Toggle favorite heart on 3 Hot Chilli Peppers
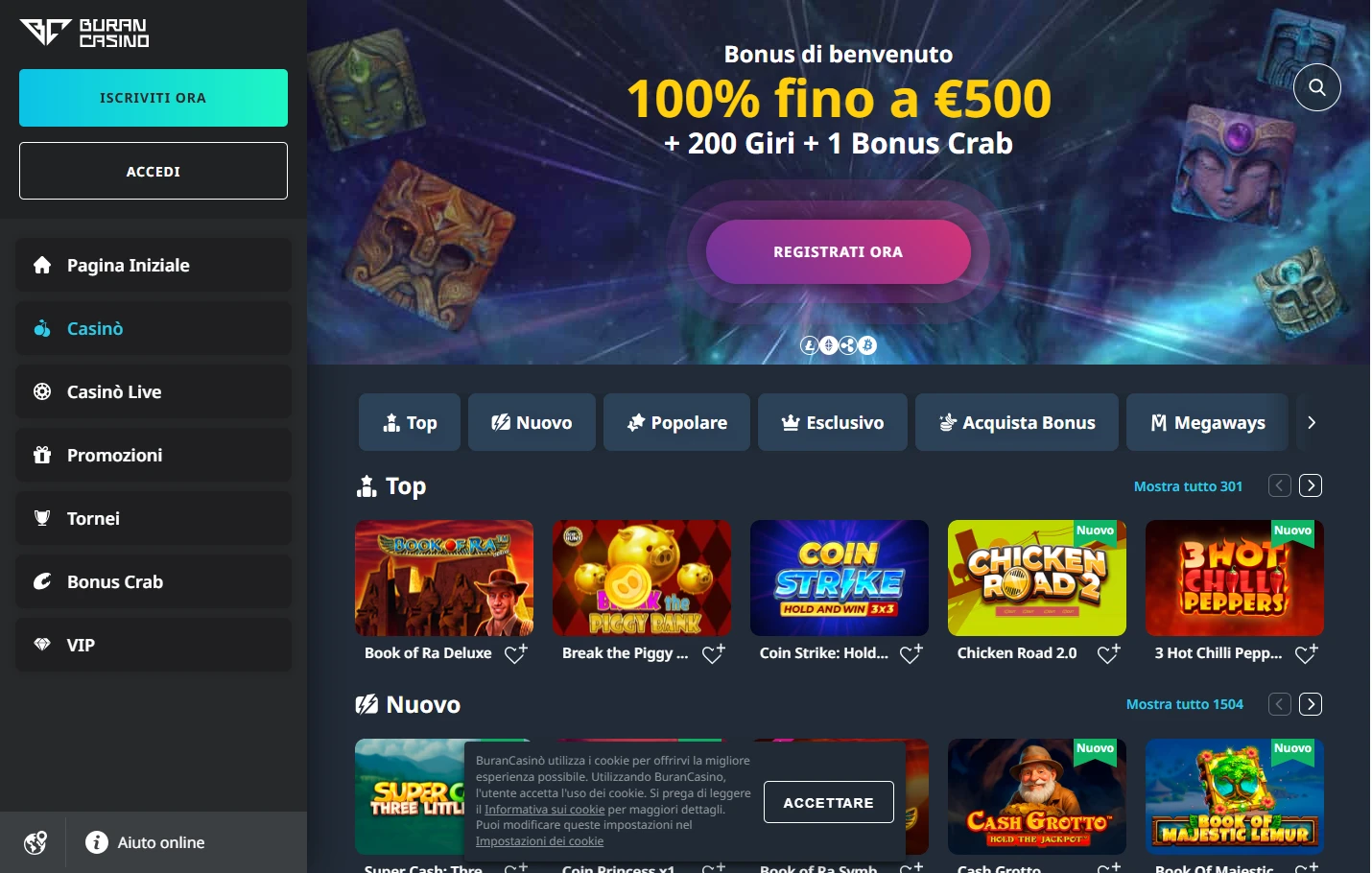 tap(1307, 653)
